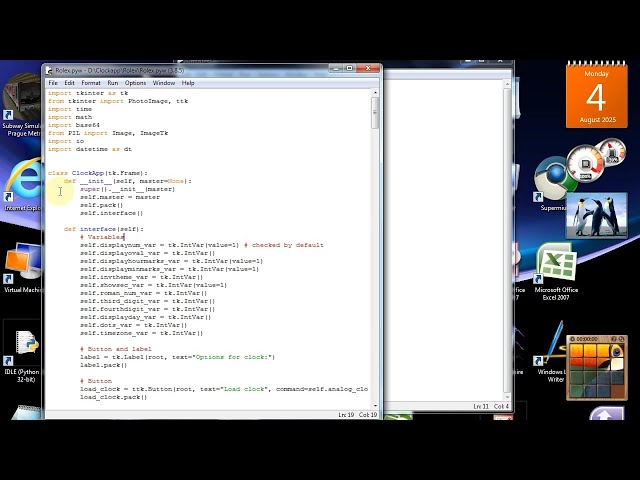Click the 'import math' line

pos(70,117)
